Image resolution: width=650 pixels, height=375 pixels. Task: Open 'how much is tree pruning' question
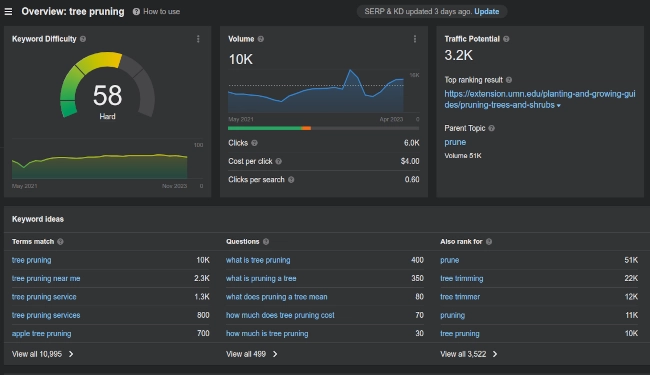point(267,334)
